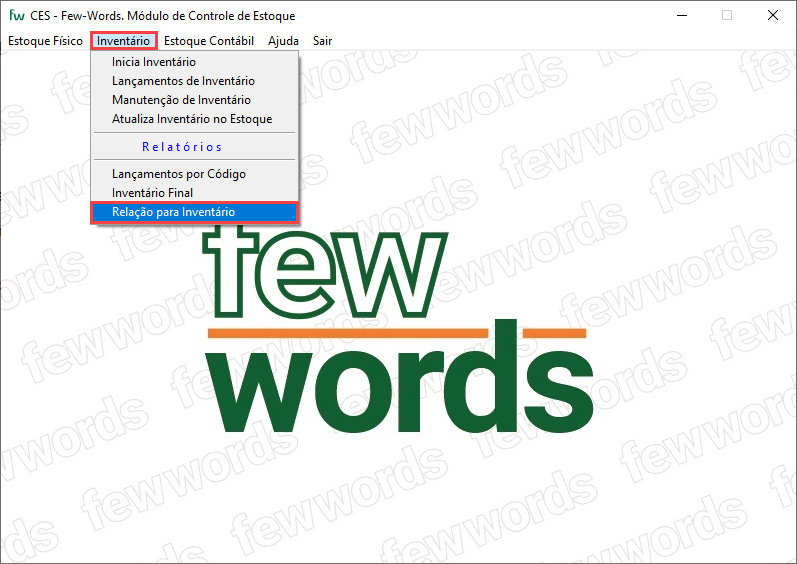Maximize the CES window
797x564 pixels.
click(x=727, y=15)
